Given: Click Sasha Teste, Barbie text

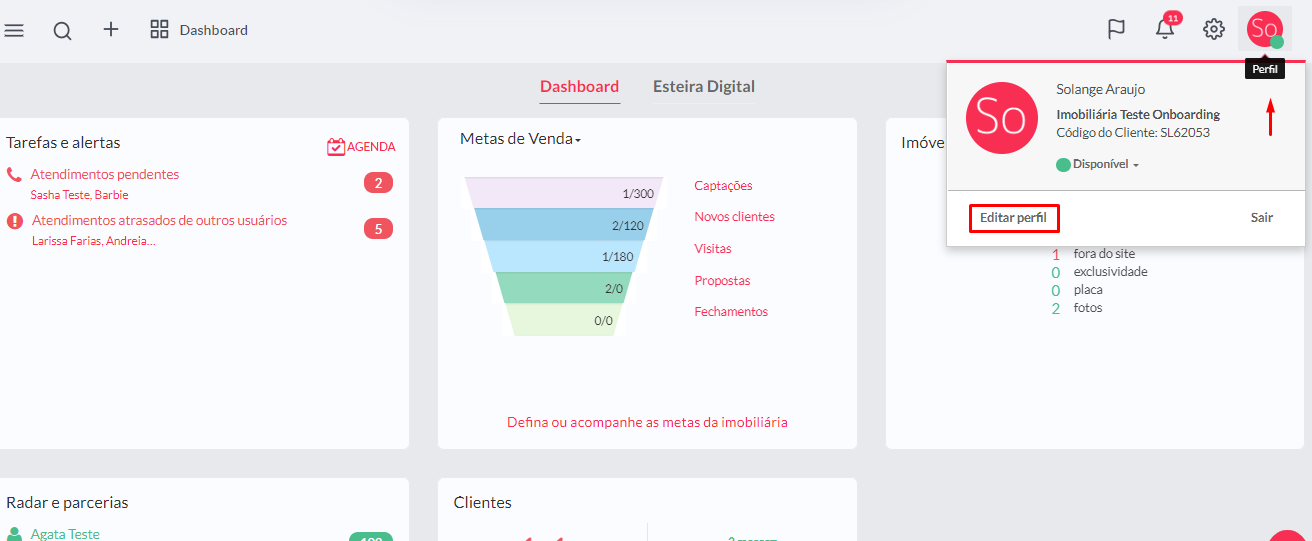Looking at the screenshot, I should tap(80, 195).
